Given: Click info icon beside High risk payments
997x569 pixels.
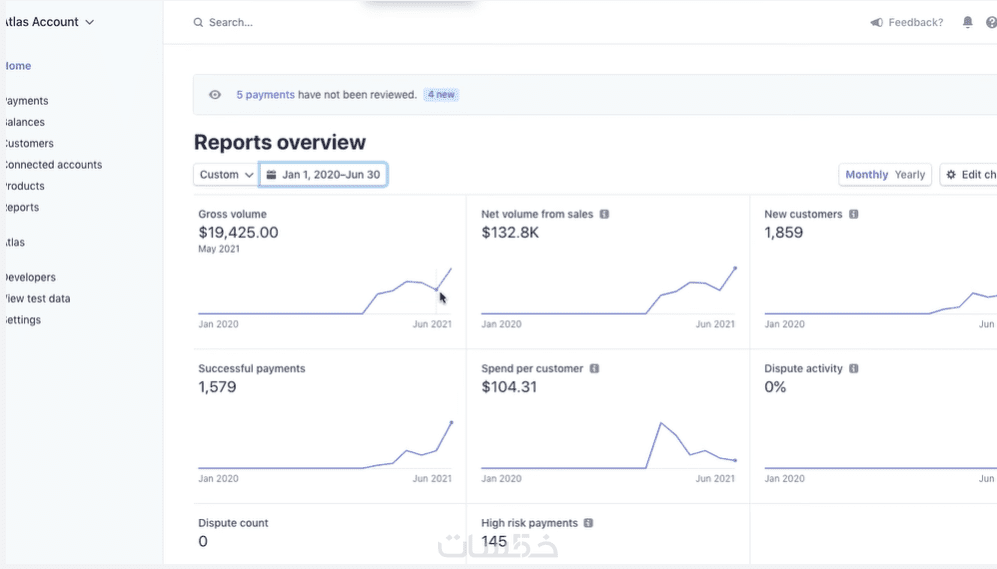Looking at the screenshot, I should tap(588, 523).
